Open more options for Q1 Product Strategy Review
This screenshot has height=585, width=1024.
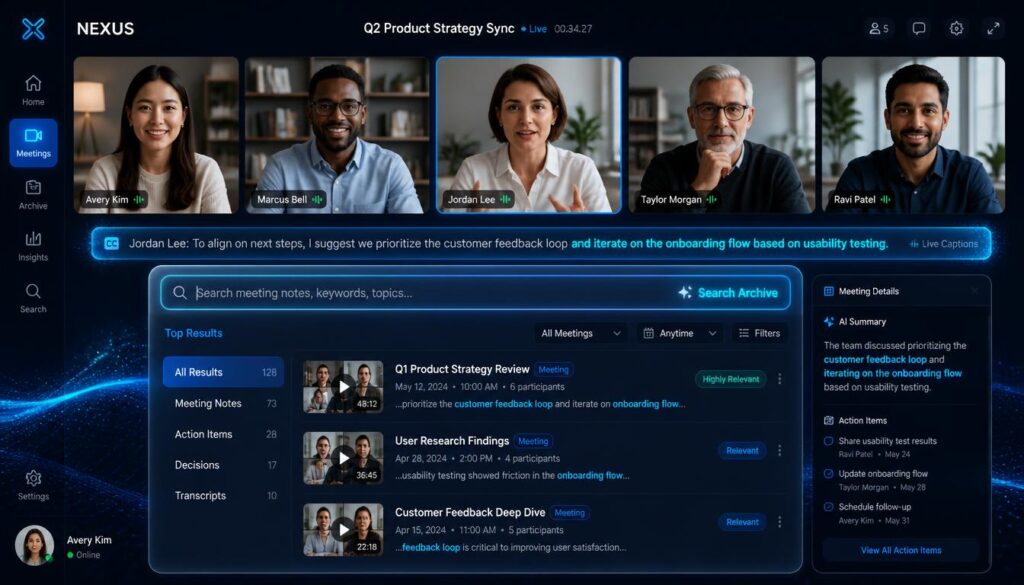pos(779,379)
